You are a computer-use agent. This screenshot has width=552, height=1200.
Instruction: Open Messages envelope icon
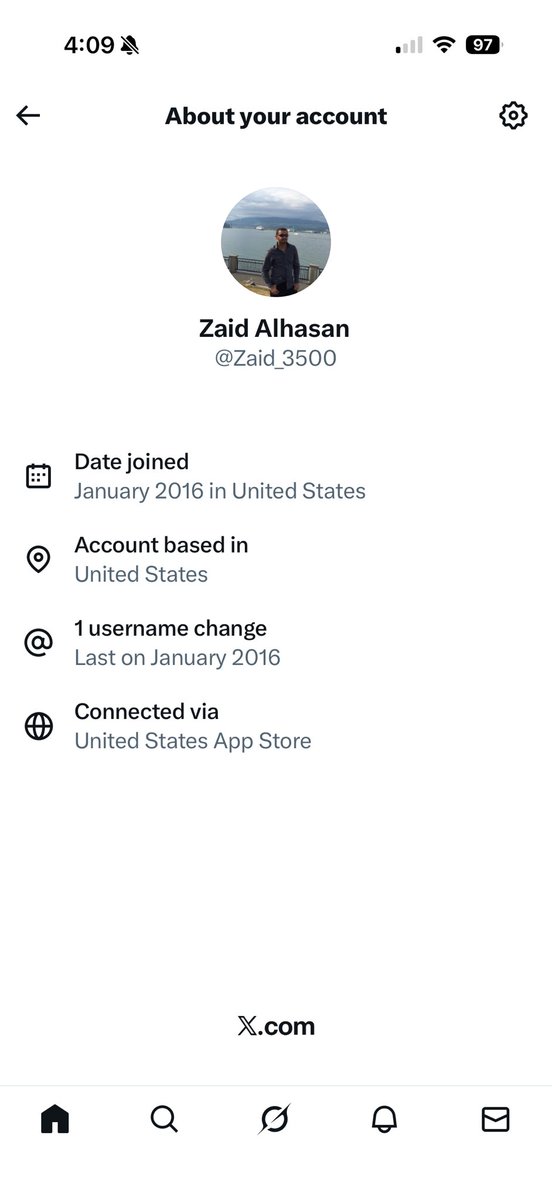point(495,1119)
